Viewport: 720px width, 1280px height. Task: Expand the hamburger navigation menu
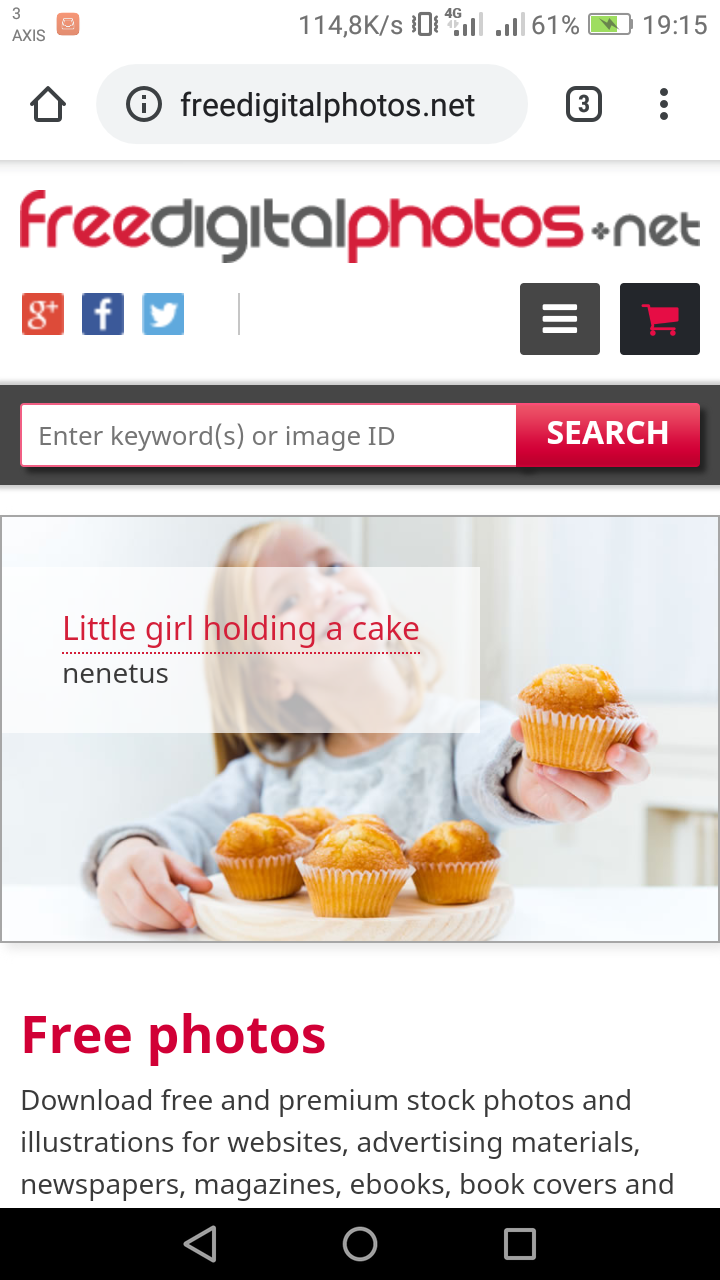coord(560,319)
